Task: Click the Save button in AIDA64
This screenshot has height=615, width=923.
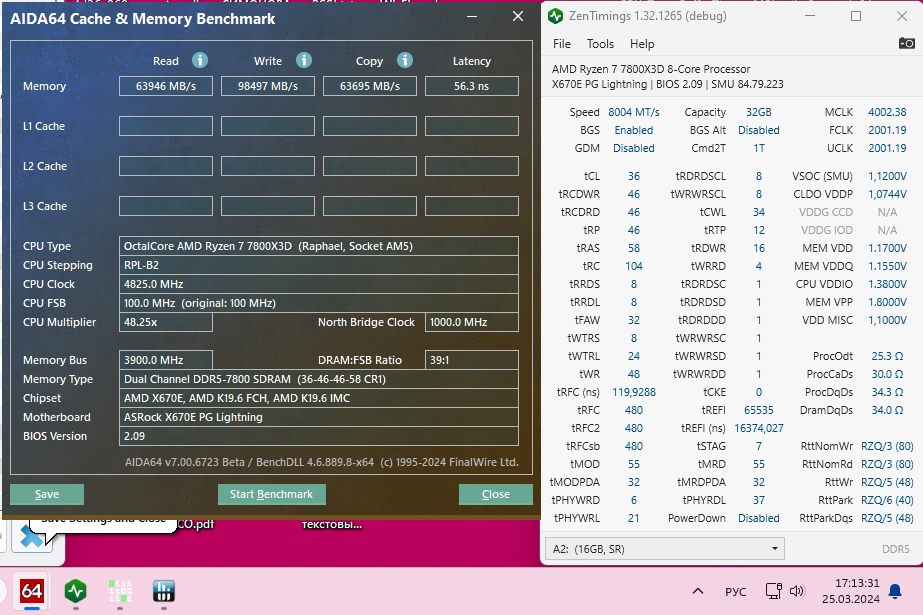Action: 47,494
